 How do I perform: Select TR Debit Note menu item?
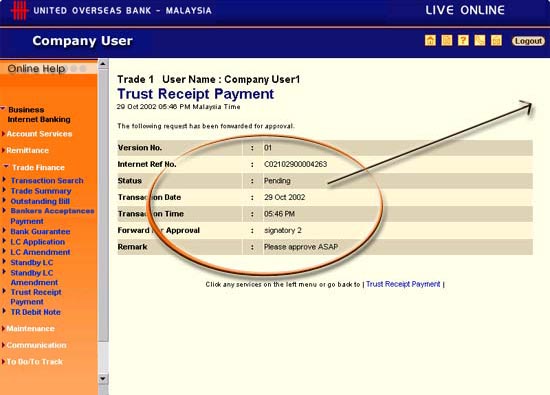35,312
